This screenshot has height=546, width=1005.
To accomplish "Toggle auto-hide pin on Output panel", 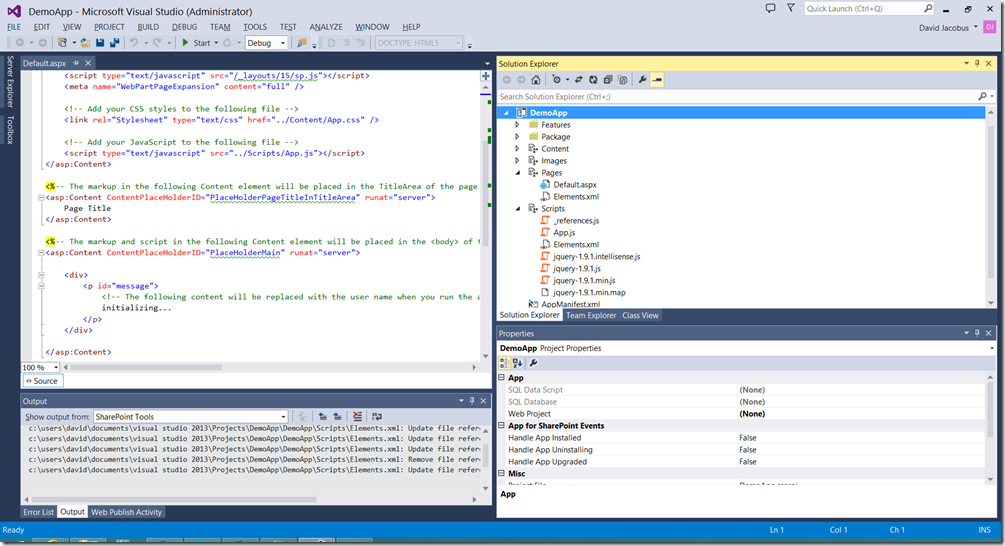I will click(x=472, y=401).
